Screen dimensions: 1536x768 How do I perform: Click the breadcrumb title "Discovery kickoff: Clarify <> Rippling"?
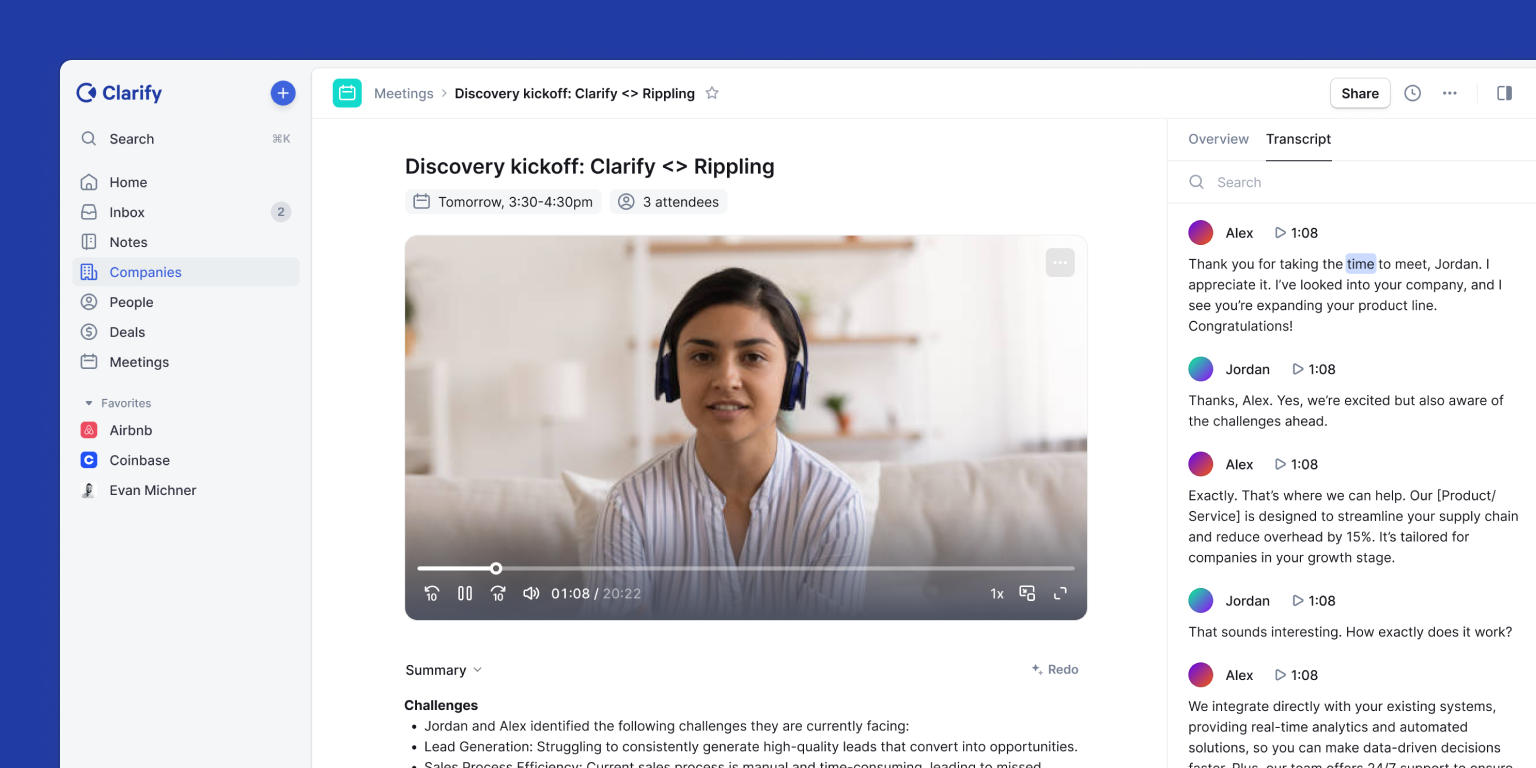point(575,93)
